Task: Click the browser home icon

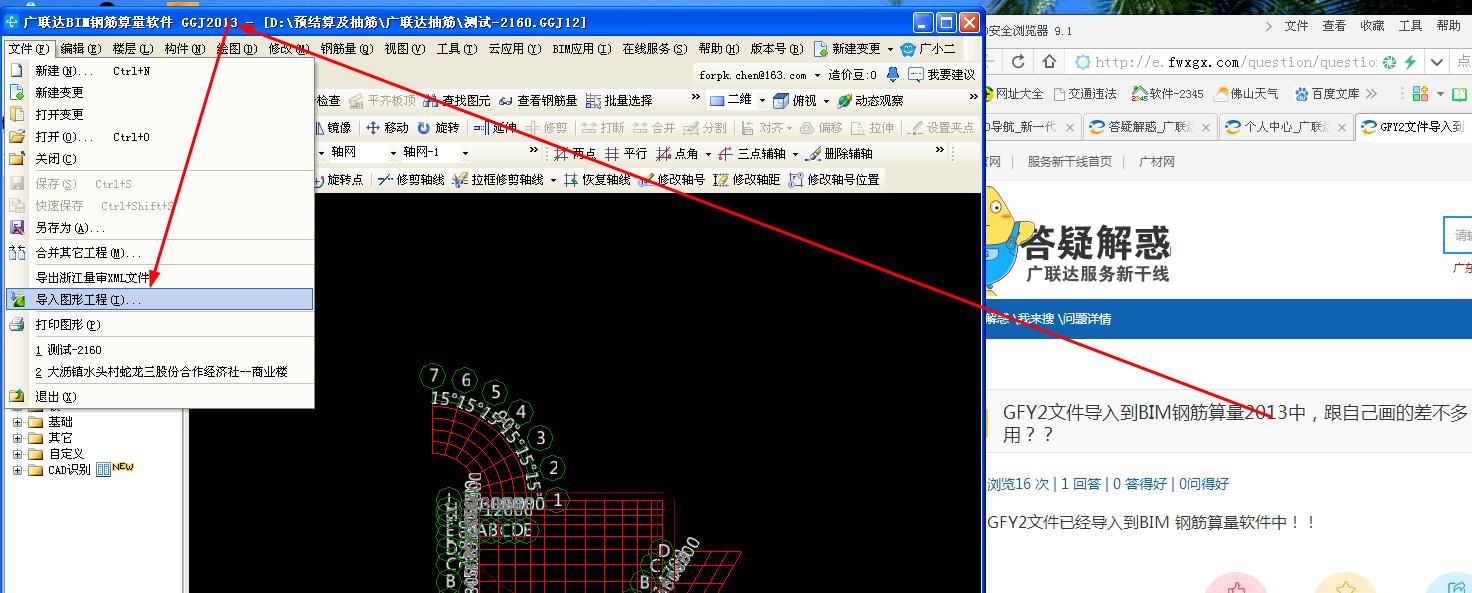Action: tap(1048, 62)
